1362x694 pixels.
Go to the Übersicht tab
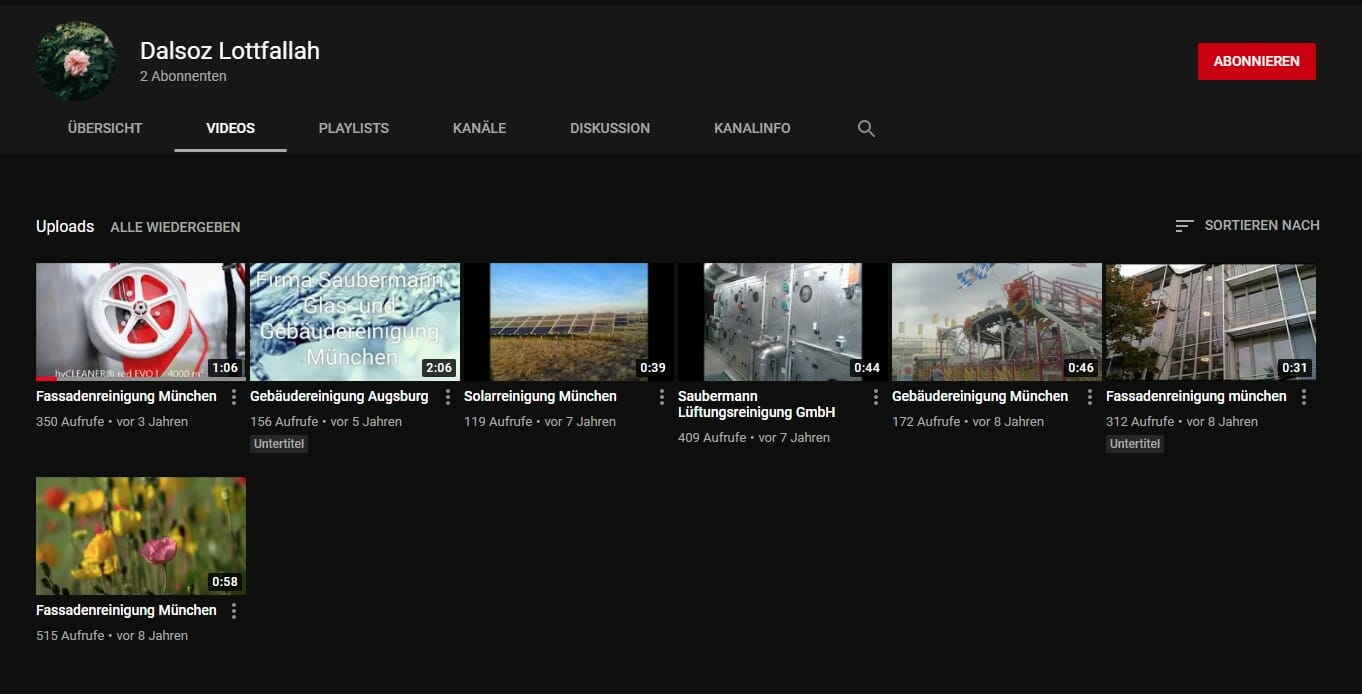[105, 129]
